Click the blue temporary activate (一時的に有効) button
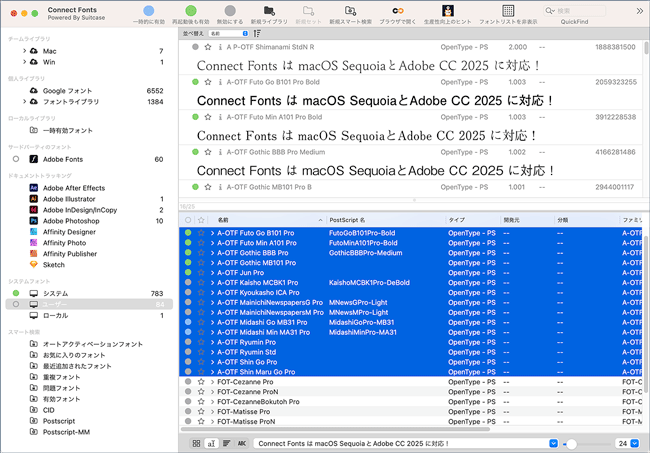650x453 pixels. (148, 11)
